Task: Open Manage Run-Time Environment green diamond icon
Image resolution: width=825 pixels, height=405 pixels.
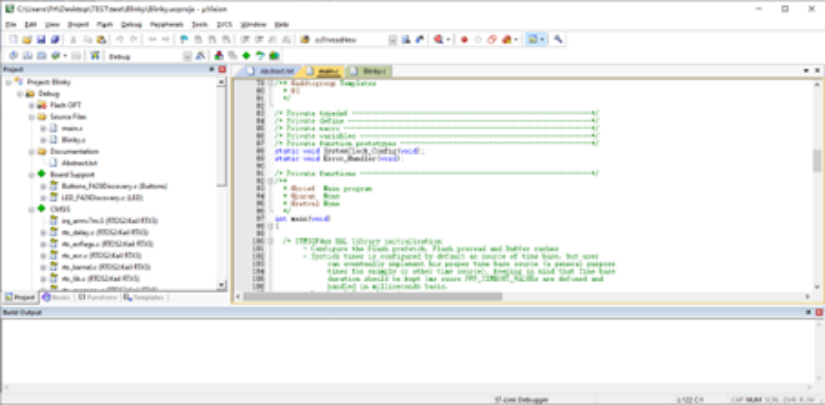Action: (246, 55)
